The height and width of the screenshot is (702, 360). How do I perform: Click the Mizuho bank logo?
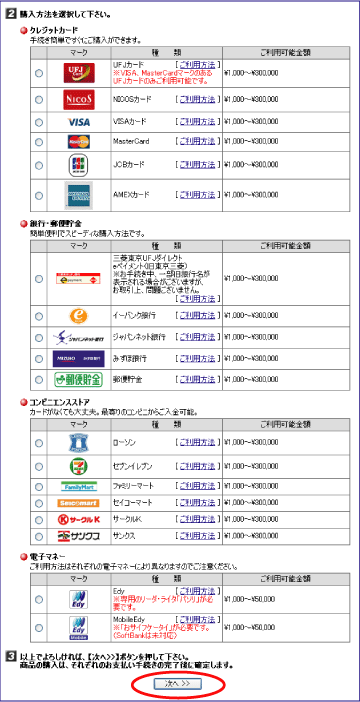pos(79,359)
